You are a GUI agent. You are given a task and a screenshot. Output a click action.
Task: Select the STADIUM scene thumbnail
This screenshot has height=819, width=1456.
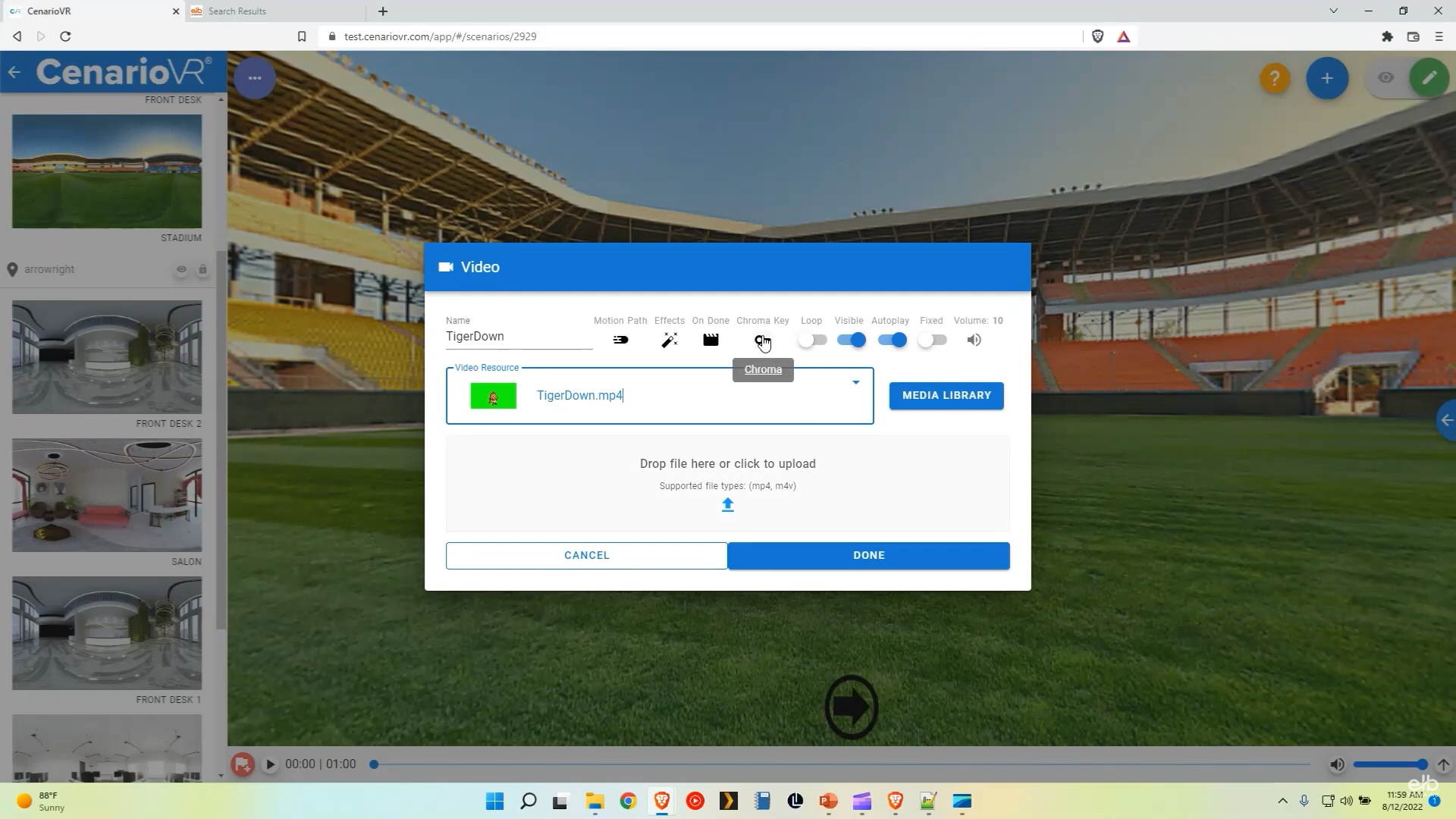[x=107, y=172]
